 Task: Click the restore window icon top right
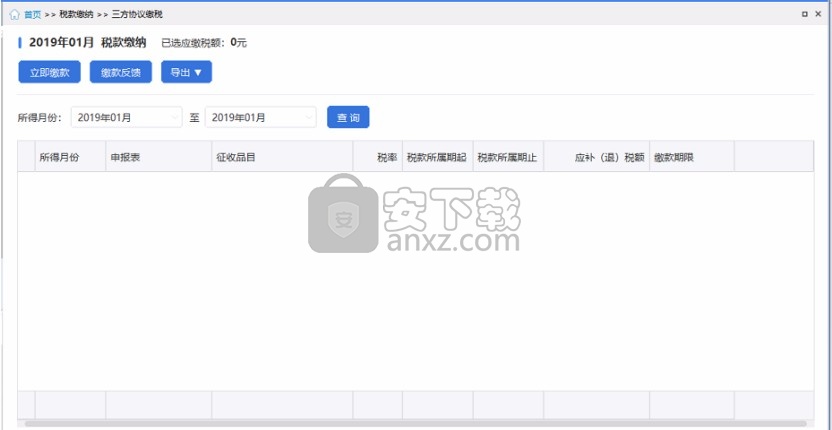click(x=804, y=14)
